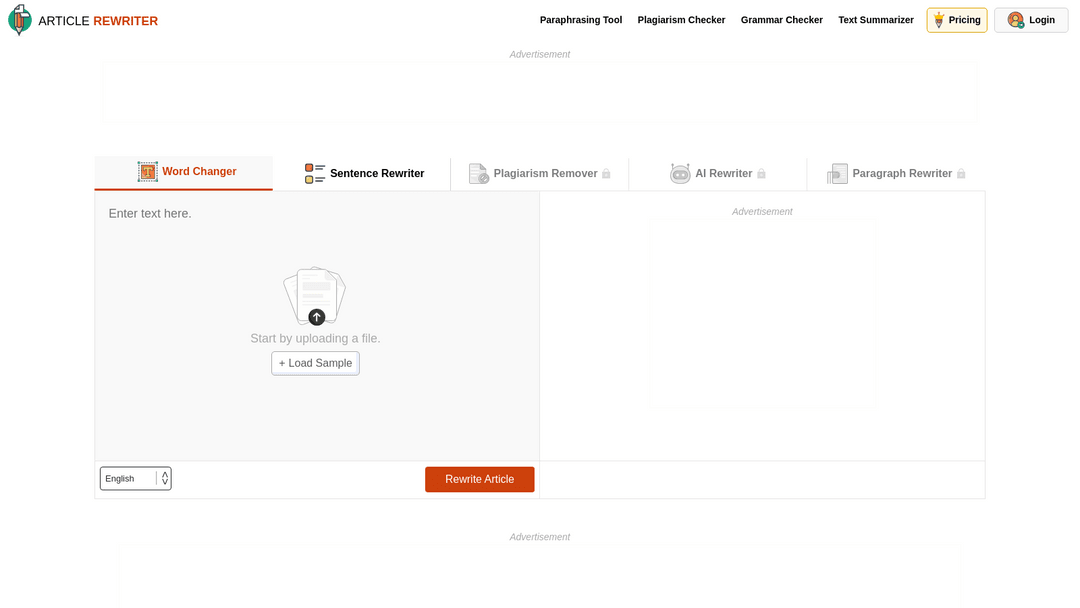Click the Paragraph Rewriter page icon
The image size is (1080, 608).
pyautogui.click(x=837, y=174)
